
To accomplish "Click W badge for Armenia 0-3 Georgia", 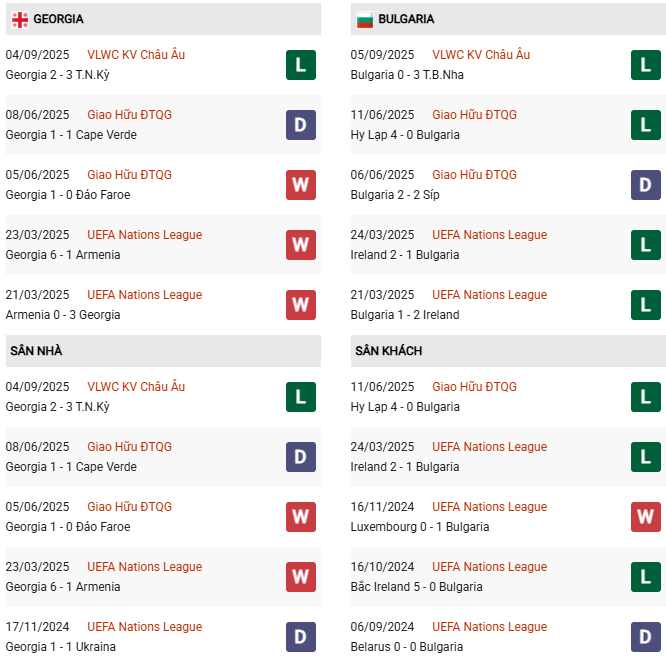I will point(301,305).
